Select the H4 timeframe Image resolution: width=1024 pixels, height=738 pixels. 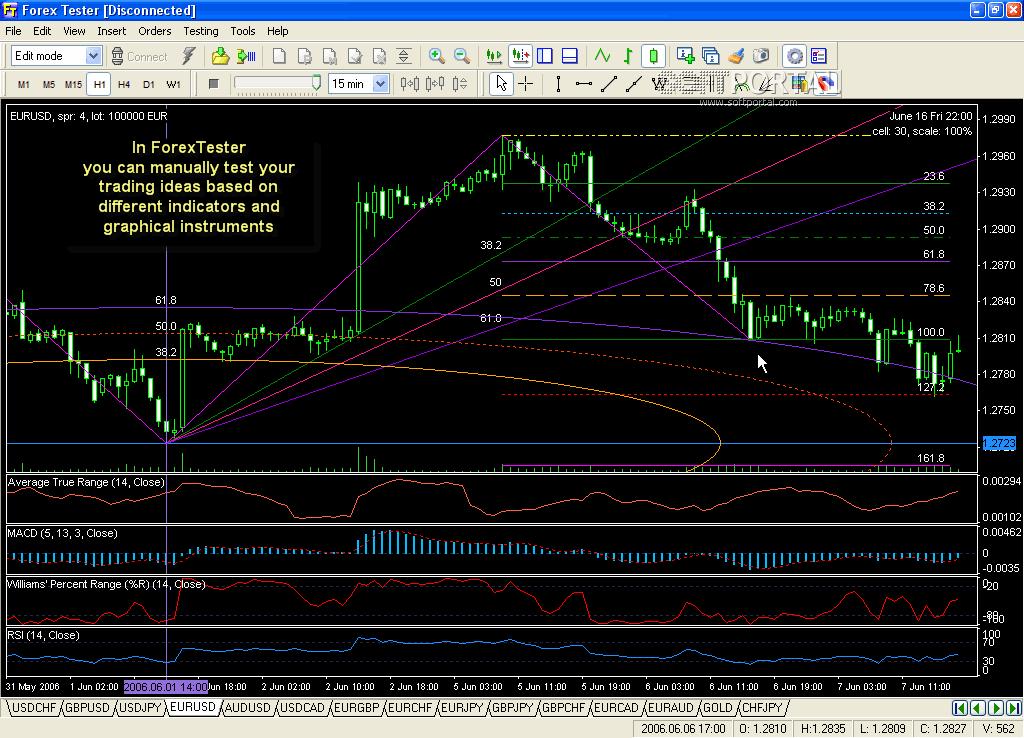(x=124, y=84)
